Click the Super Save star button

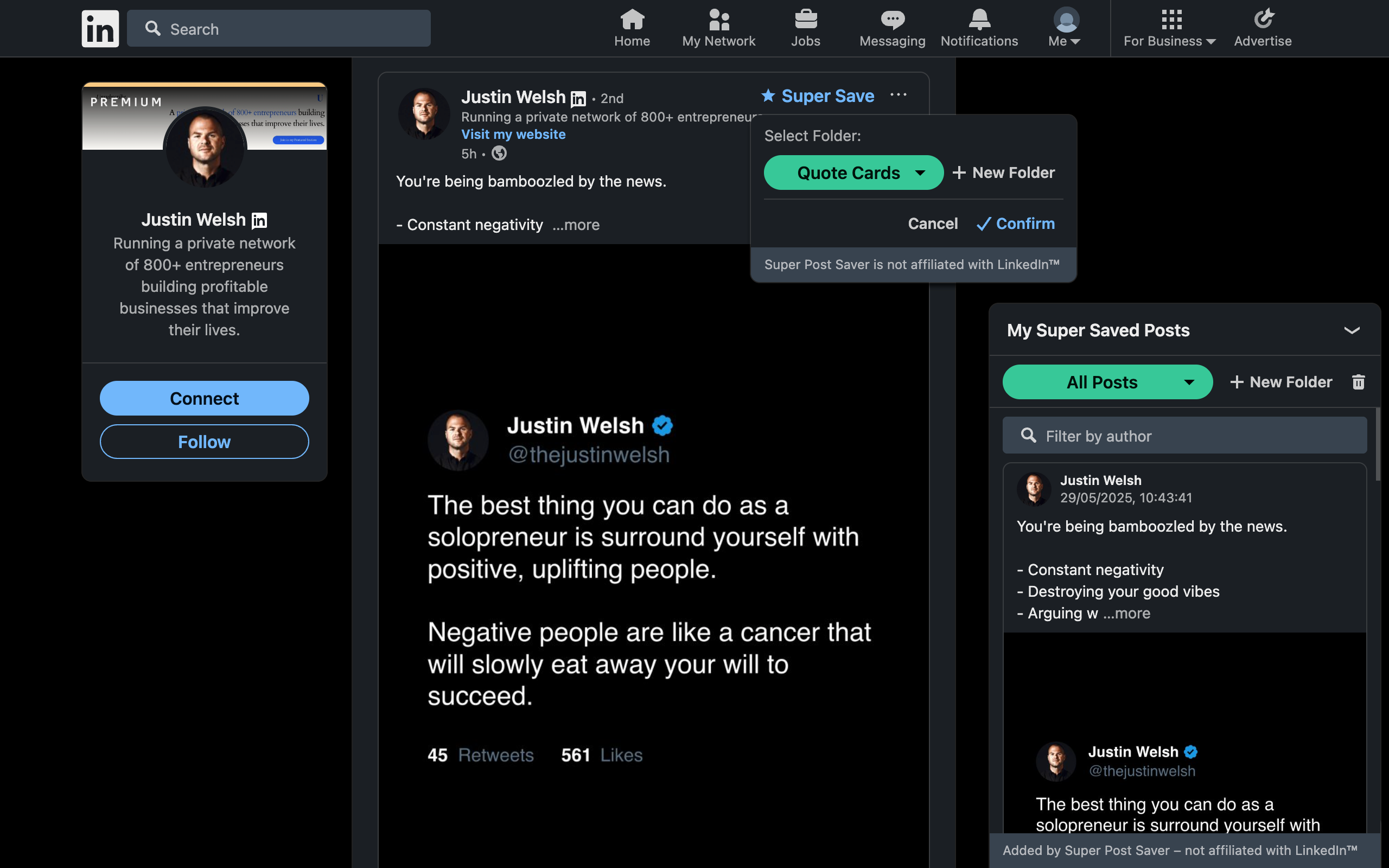point(817,96)
